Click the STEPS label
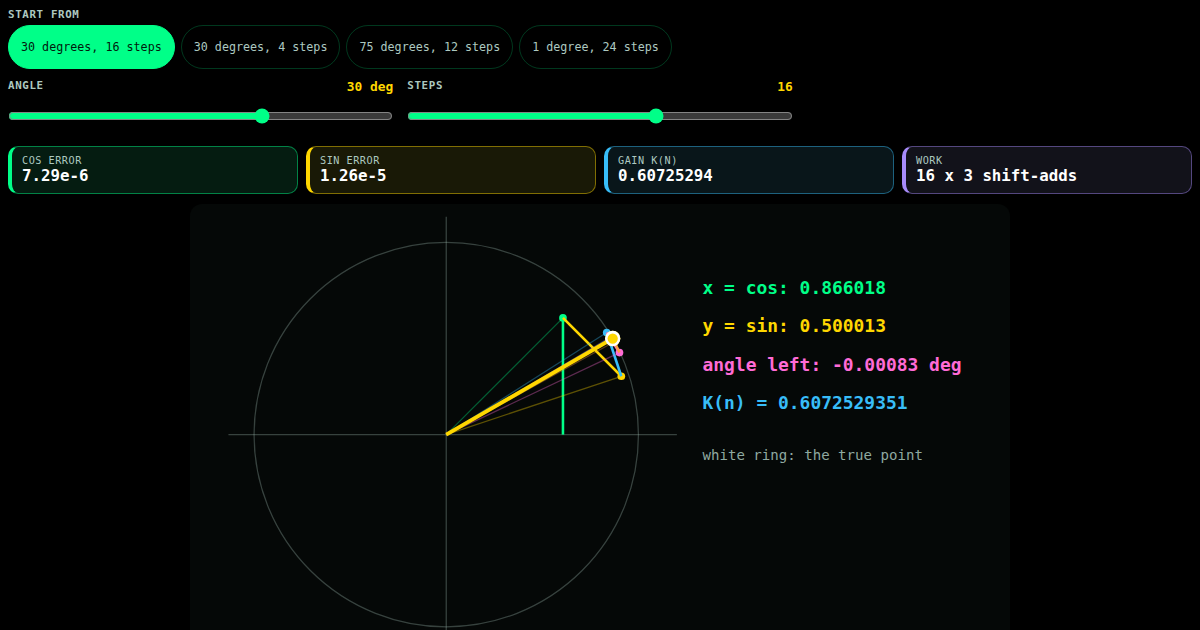The image size is (1200, 630). tap(425, 86)
